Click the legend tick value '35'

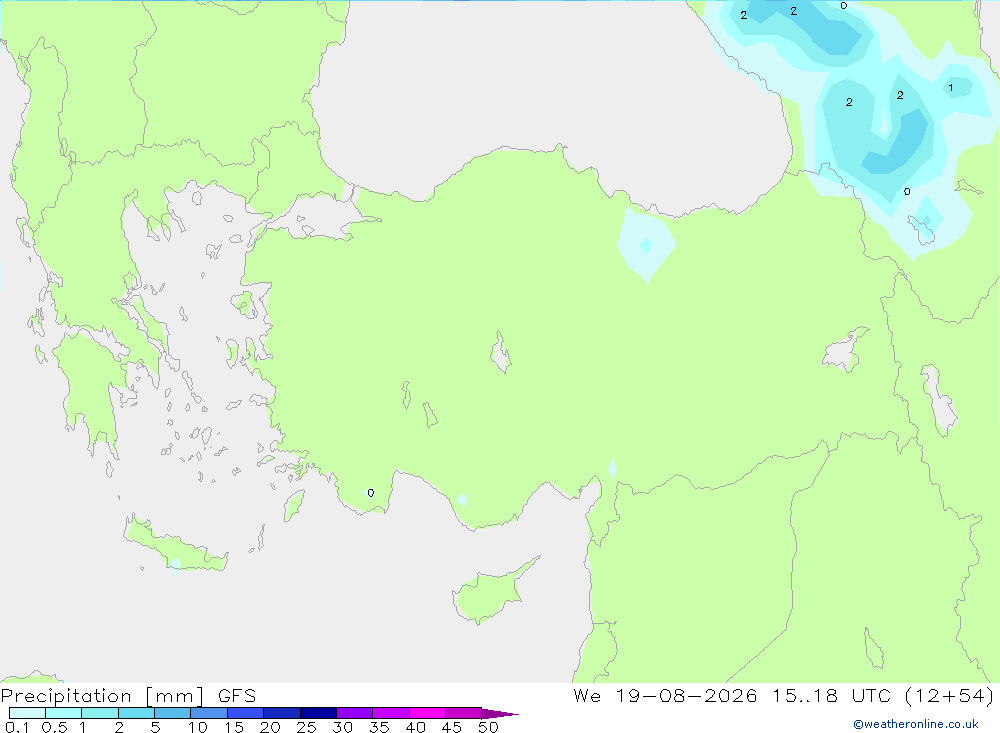pyautogui.click(x=379, y=727)
